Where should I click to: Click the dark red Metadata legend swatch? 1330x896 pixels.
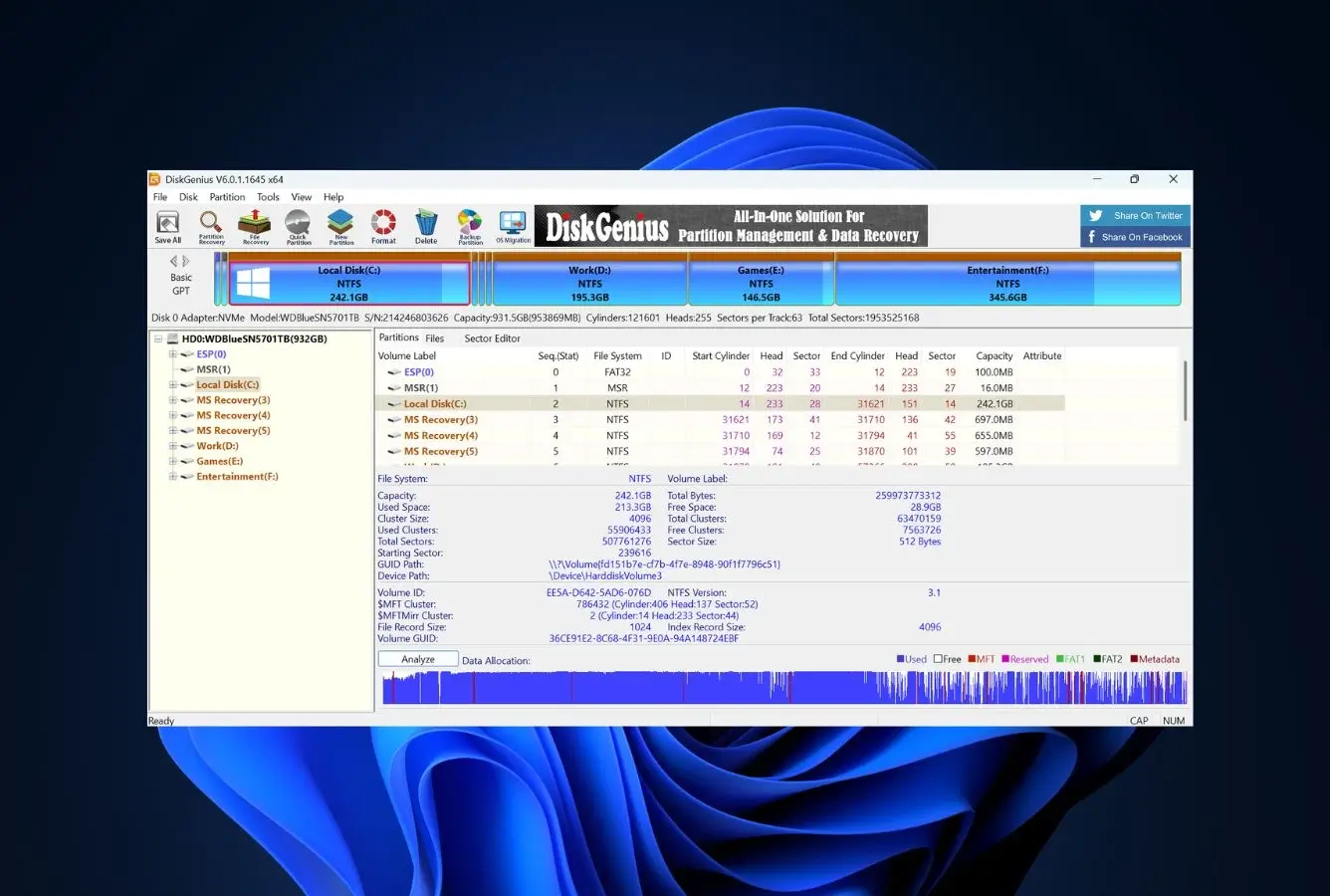pyautogui.click(x=1134, y=659)
